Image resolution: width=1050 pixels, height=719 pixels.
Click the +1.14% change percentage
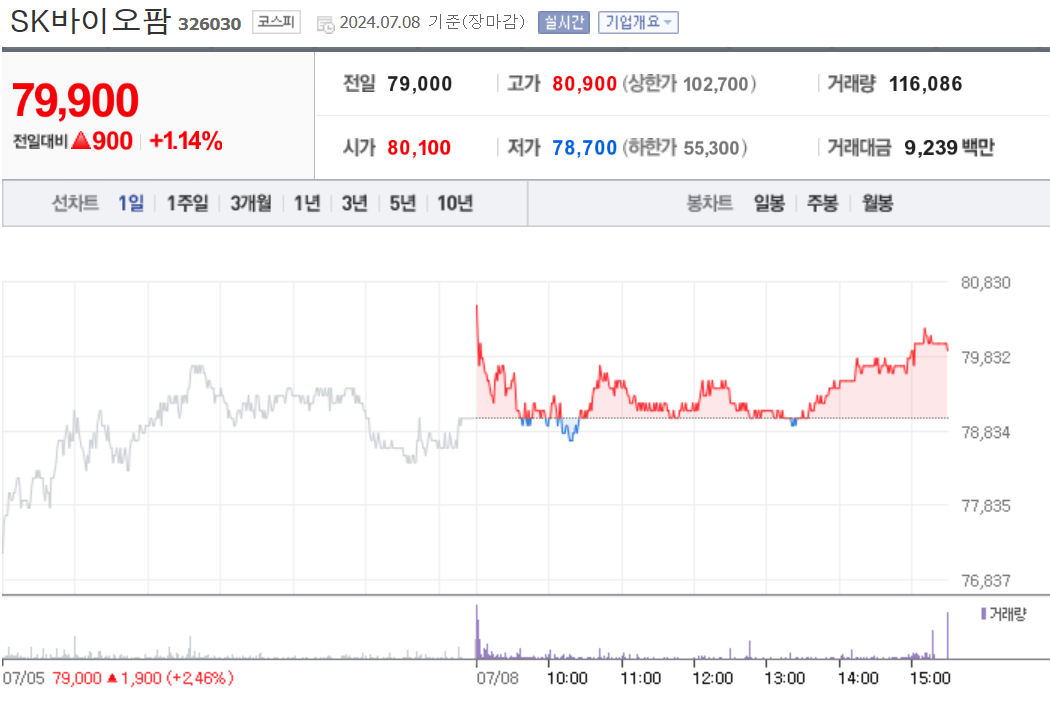pos(185,141)
